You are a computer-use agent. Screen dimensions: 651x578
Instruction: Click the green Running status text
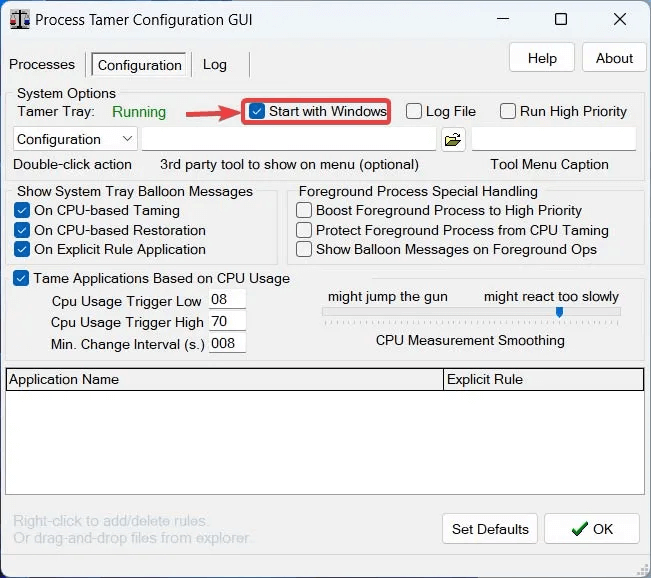click(139, 112)
